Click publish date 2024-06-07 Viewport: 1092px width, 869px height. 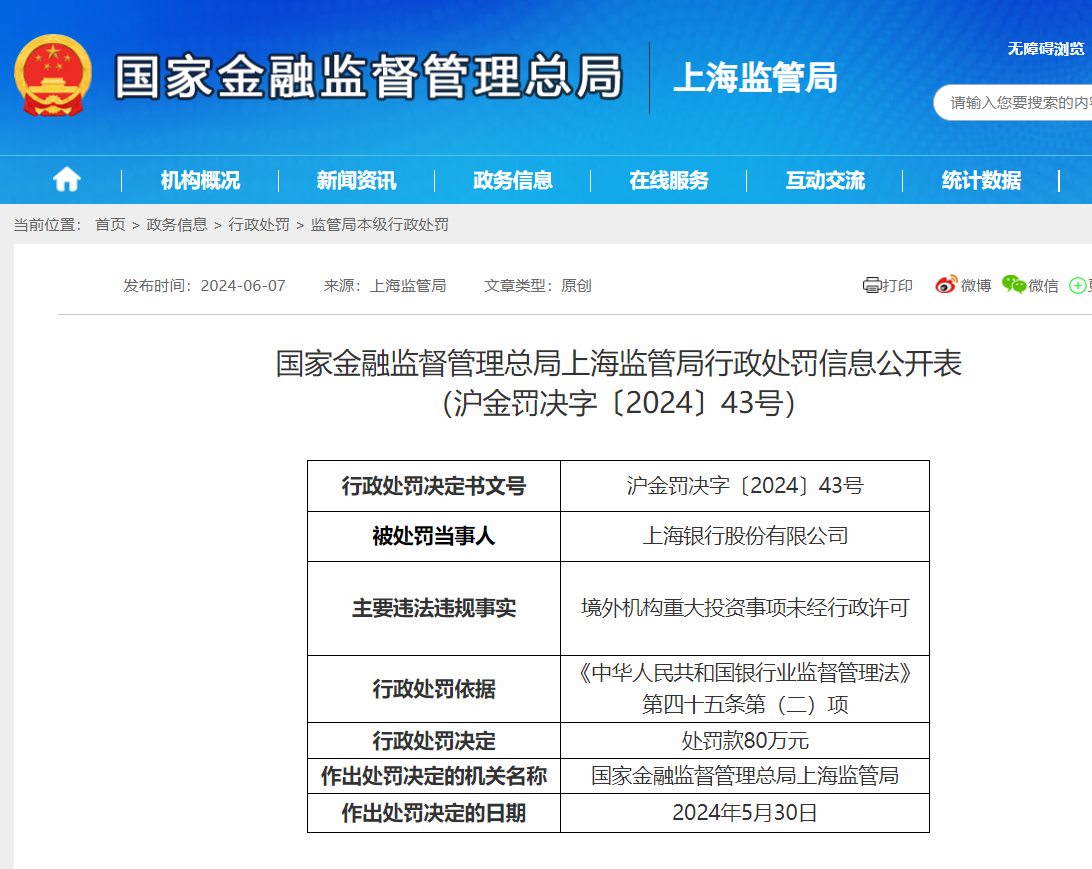[x=243, y=285]
